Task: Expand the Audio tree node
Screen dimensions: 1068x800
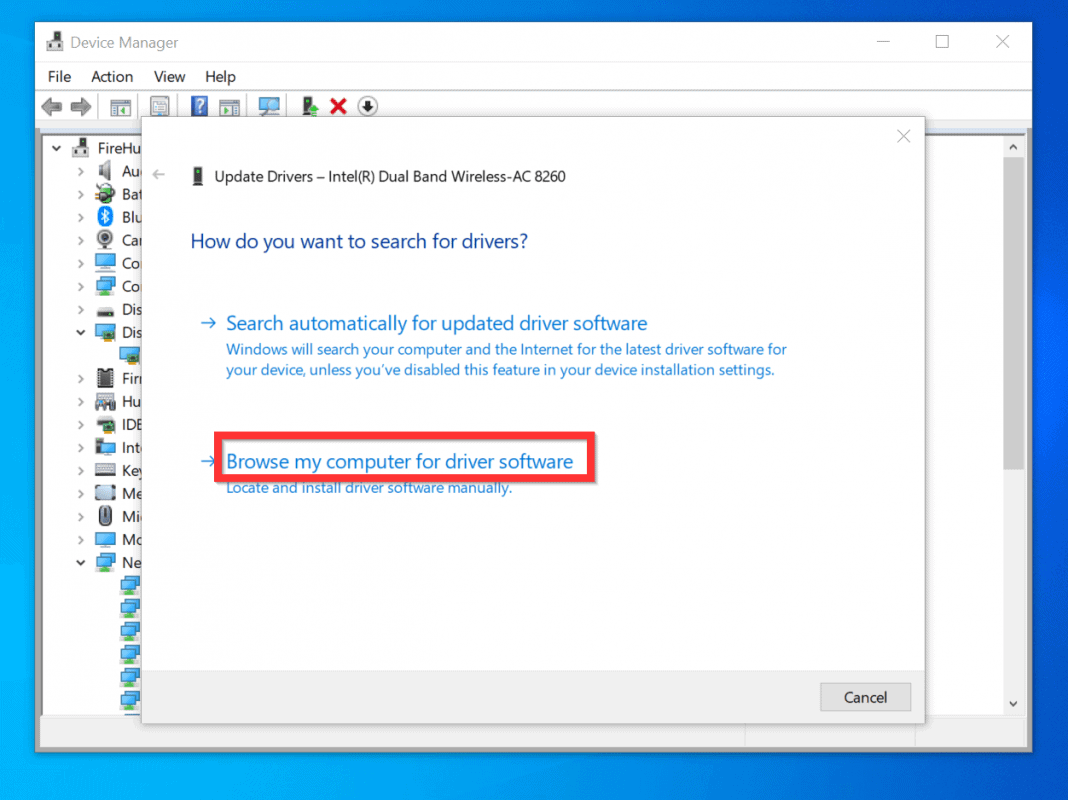Action: [81, 171]
